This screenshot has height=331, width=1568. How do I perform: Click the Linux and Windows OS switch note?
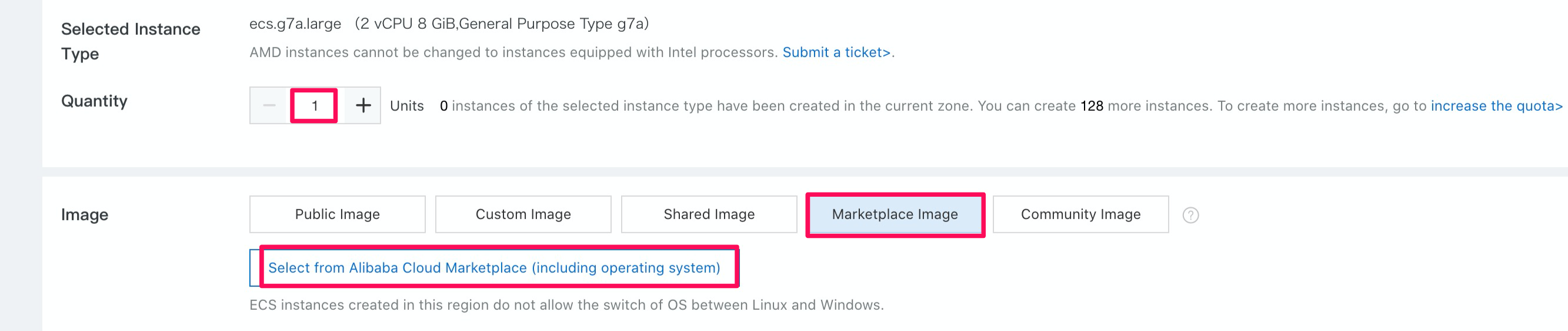point(566,304)
